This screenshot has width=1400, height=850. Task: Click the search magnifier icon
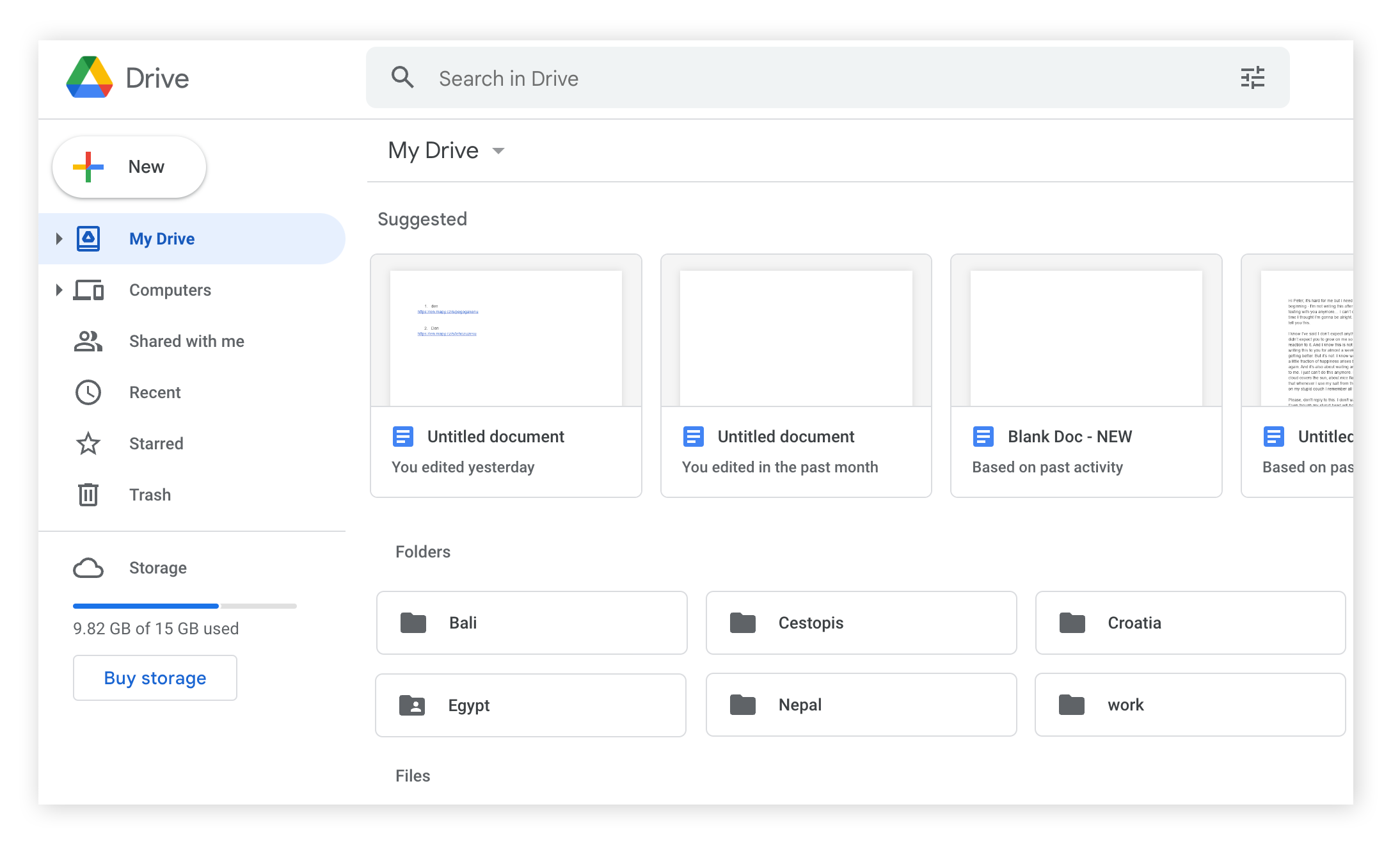point(402,77)
